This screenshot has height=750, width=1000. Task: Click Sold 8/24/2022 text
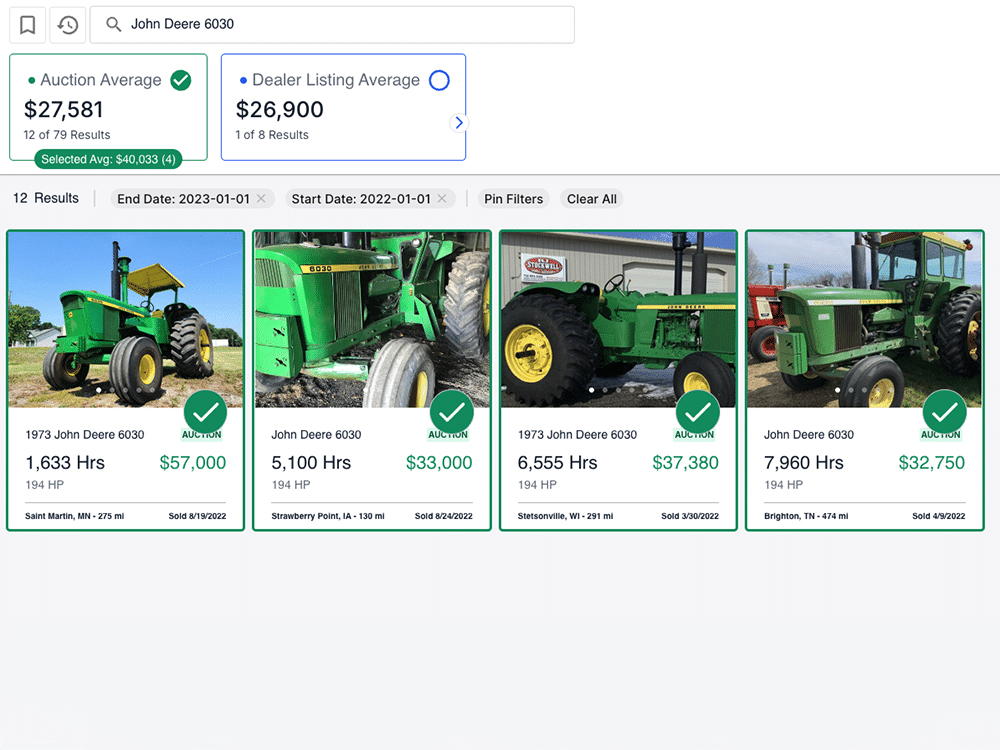[x=443, y=516]
